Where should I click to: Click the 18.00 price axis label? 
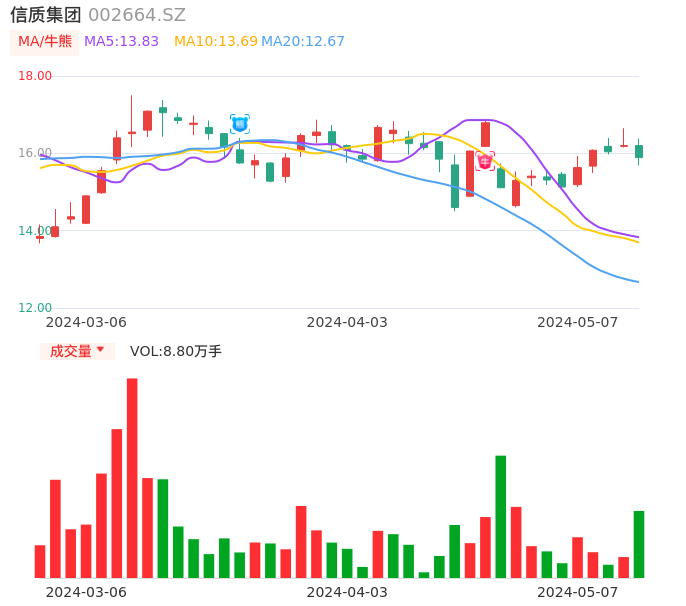[x=35, y=76]
